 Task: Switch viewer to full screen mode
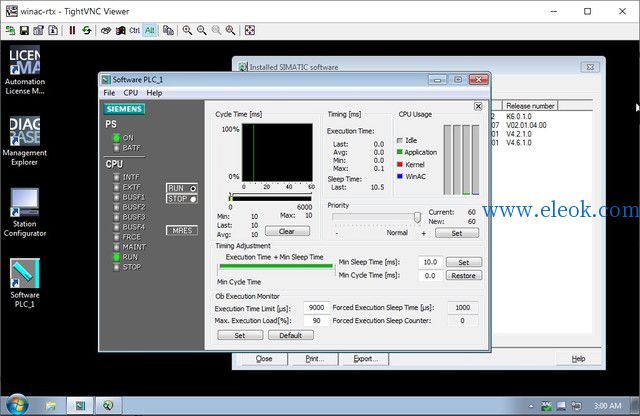(x=250, y=30)
